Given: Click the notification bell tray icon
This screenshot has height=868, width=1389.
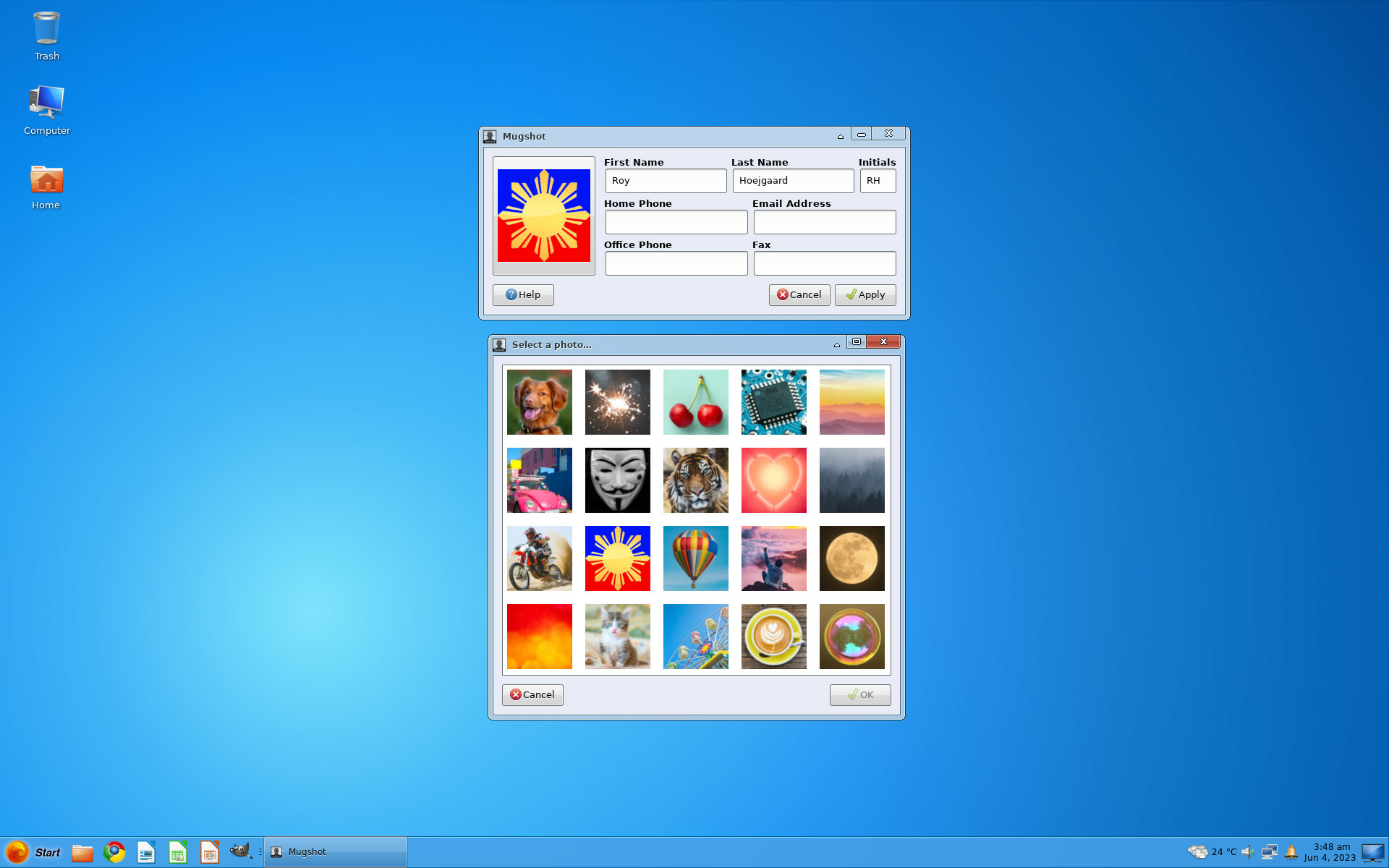Looking at the screenshot, I should [x=1291, y=852].
